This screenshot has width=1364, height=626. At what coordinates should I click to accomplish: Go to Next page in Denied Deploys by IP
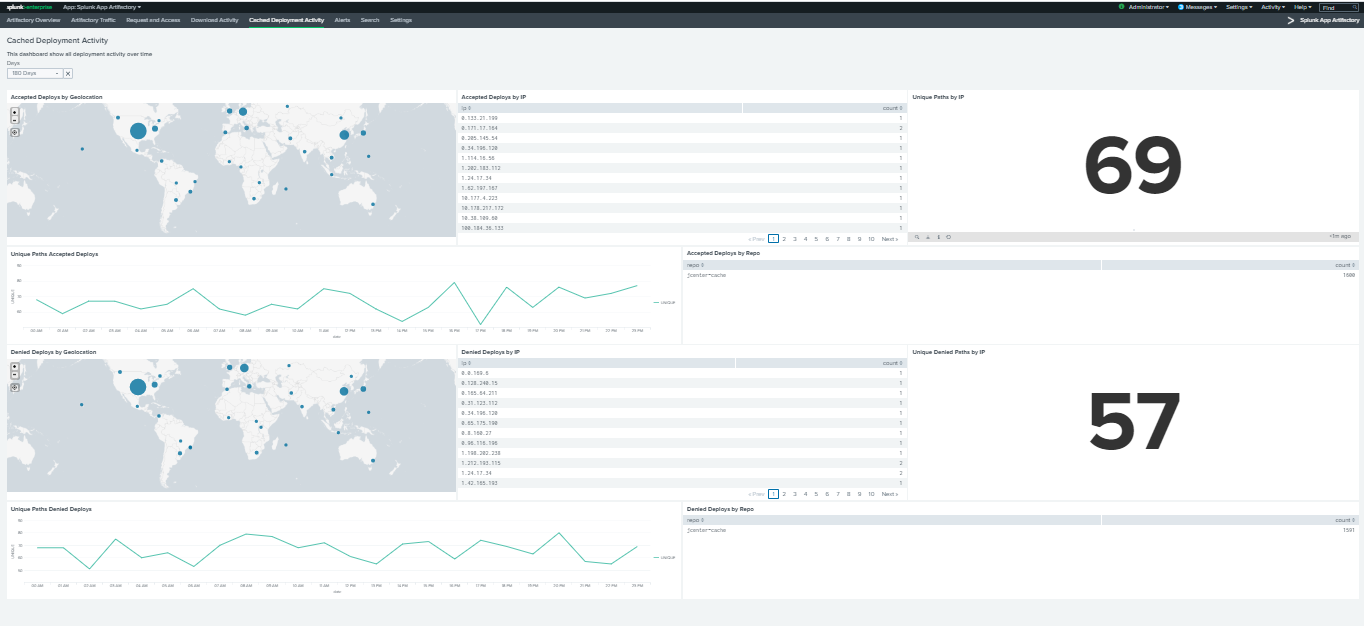tap(889, 493)
